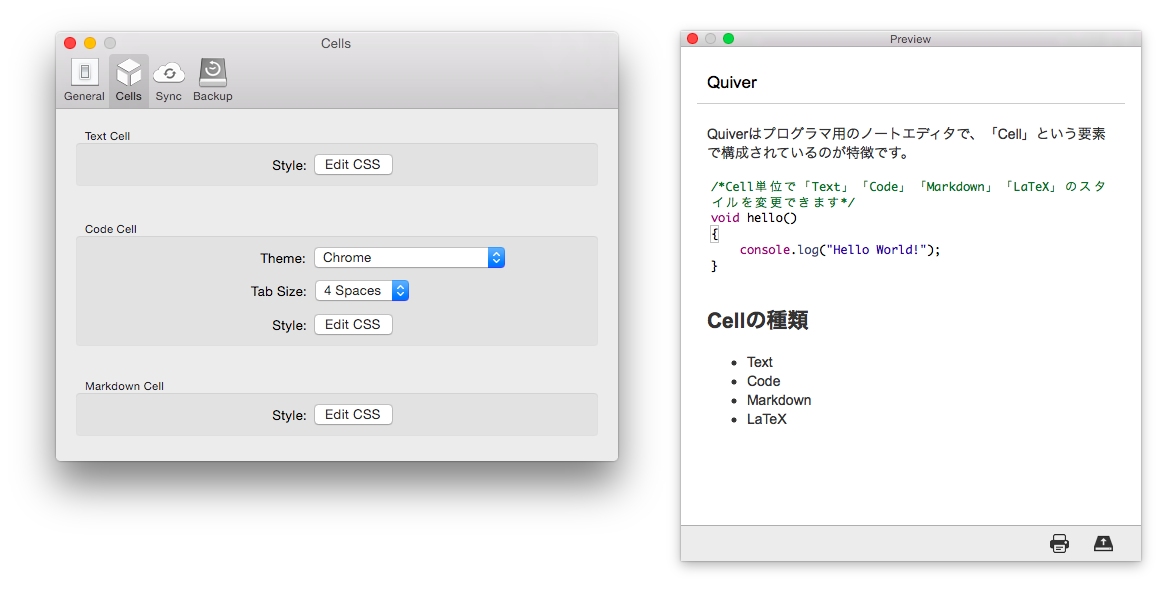This screenshot has height=600, width=1170.
Task: Open the Tab Size dropdown
Action: (x=362, y=291)
